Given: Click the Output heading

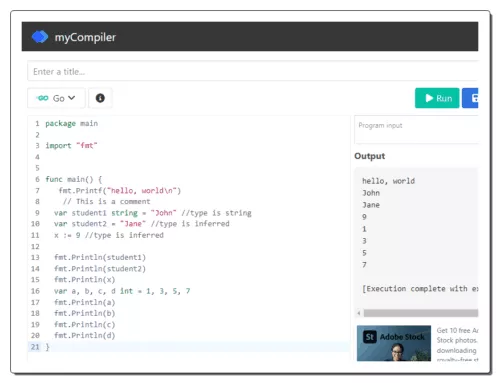Looking at the screenshot, I should tap(370, 156).
